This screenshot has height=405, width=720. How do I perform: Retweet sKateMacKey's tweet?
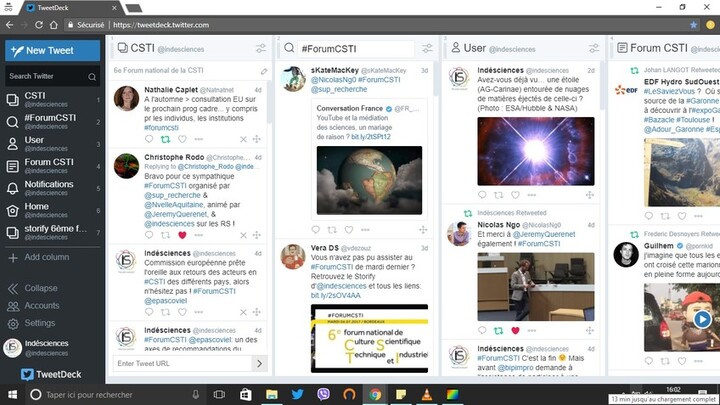pyautogui.click(x=332, y=230)
